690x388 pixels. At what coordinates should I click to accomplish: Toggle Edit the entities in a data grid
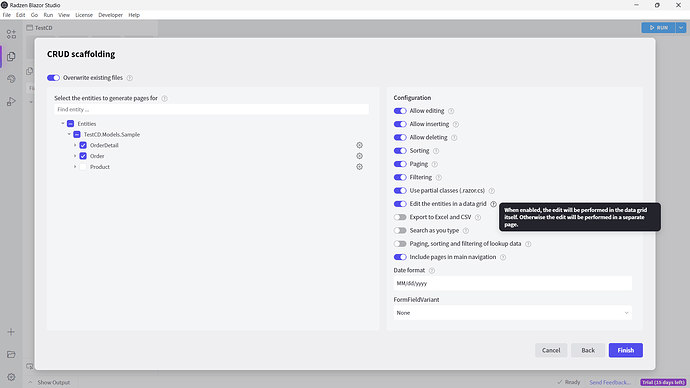click(x=400, y=204)
